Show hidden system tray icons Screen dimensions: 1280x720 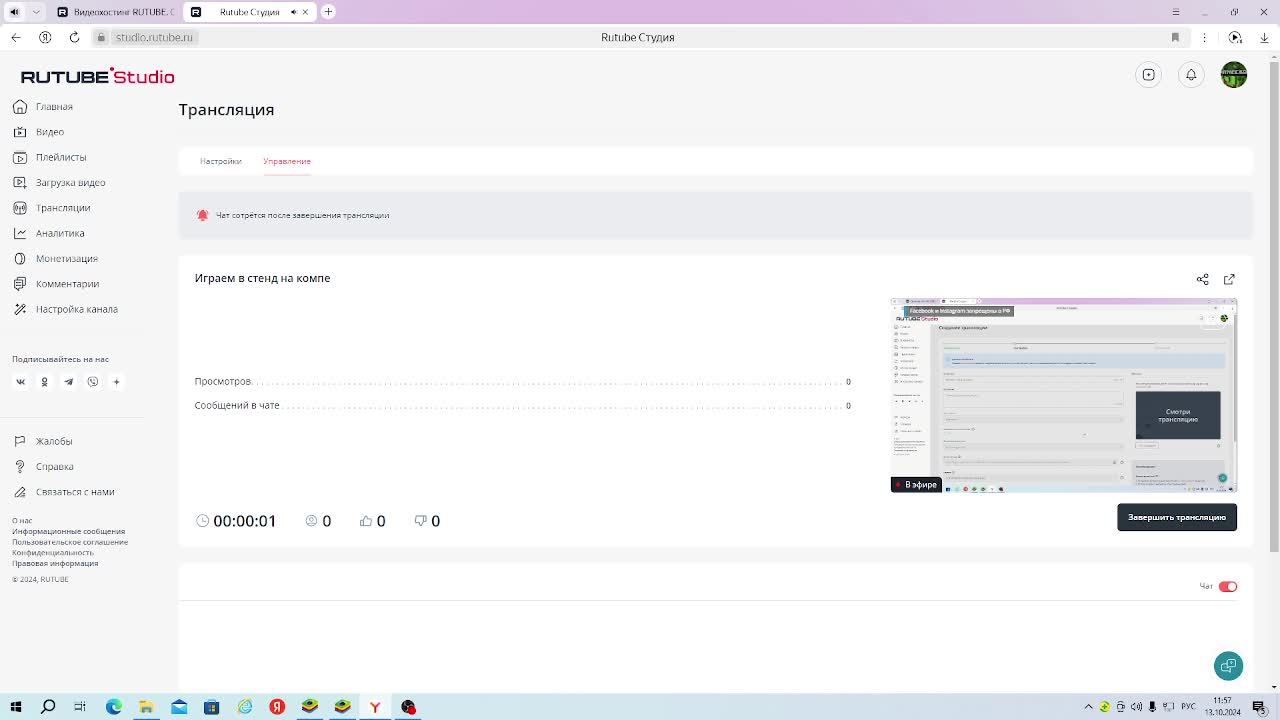click(1089, 707)
